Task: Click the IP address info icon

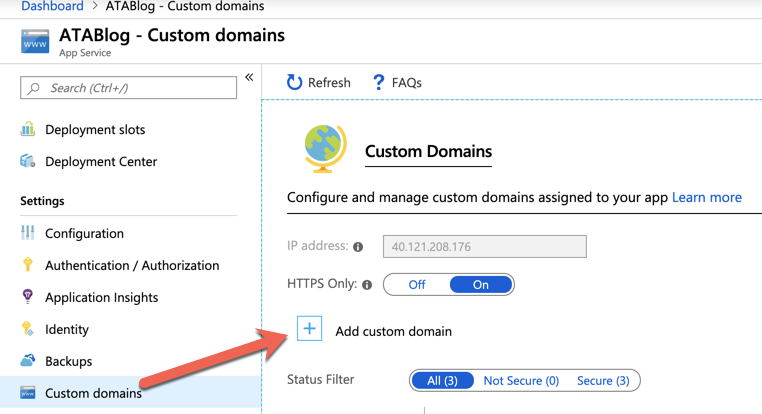Action: 358,247
